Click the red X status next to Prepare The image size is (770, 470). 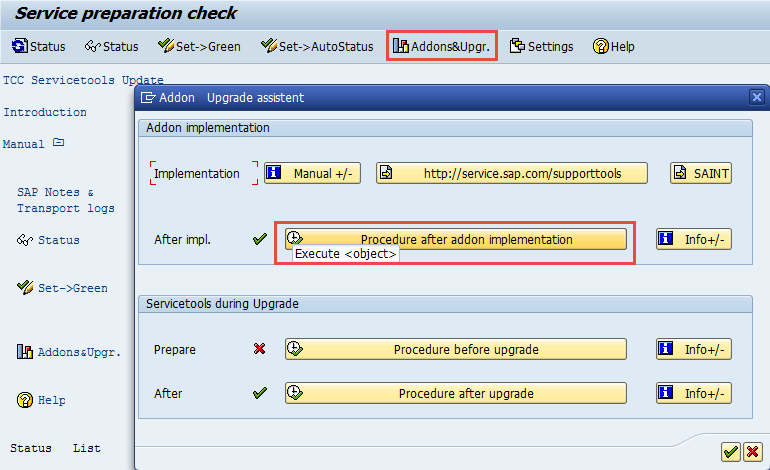coord(259,349)
